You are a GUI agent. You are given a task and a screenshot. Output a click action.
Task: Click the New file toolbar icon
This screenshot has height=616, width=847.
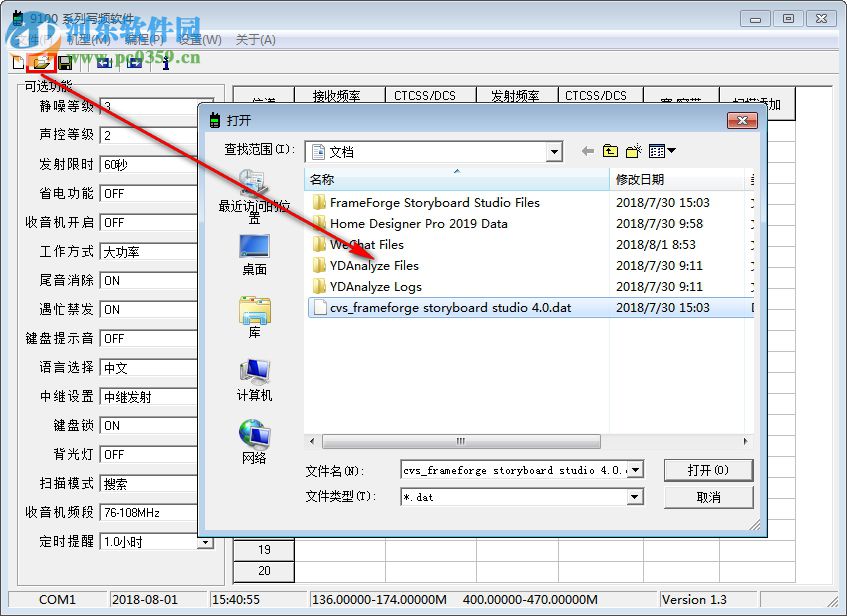pyautogui.click(x=18, y=63)
